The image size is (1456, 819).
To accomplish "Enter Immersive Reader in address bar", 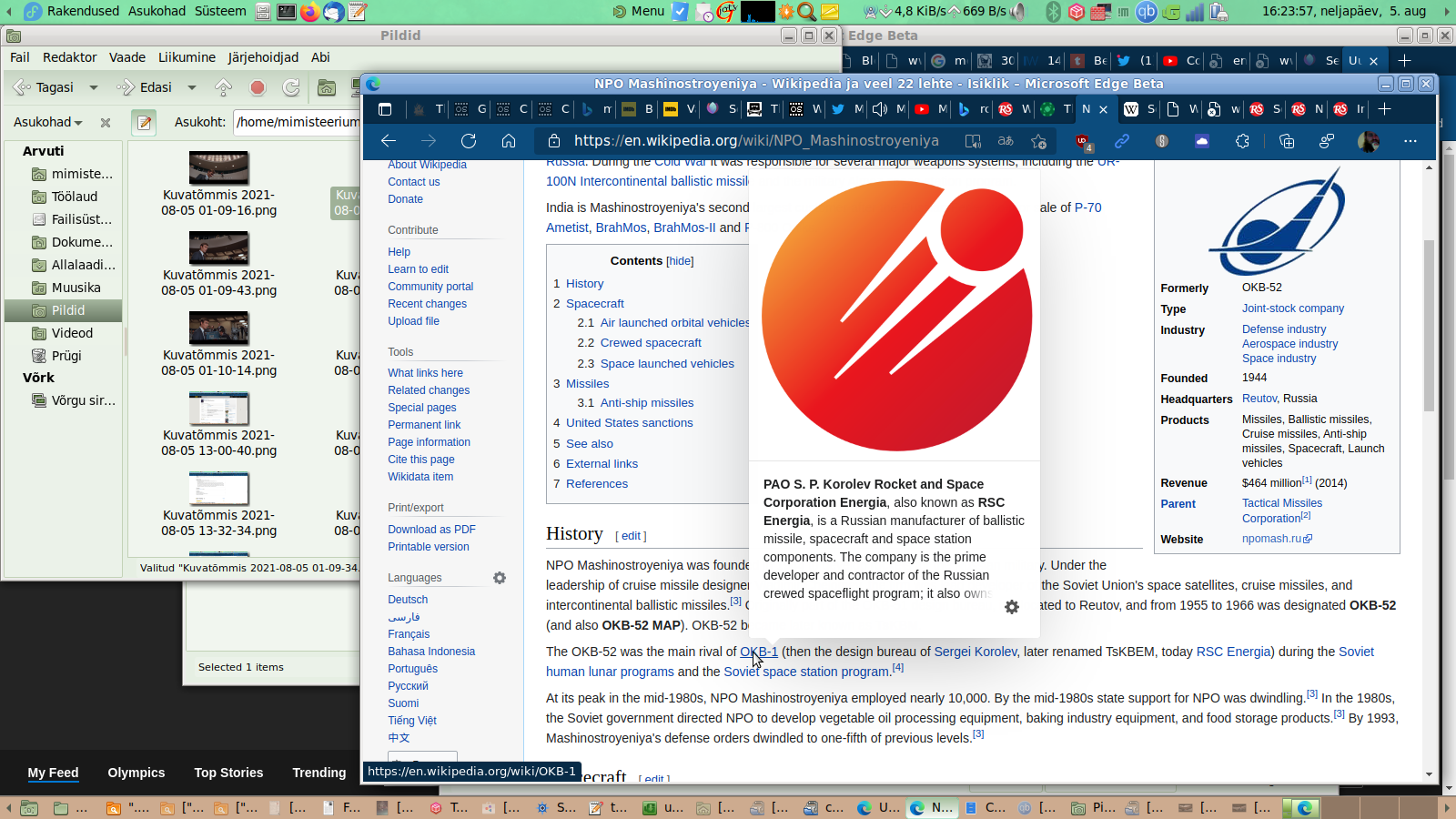I will [973, 141].
